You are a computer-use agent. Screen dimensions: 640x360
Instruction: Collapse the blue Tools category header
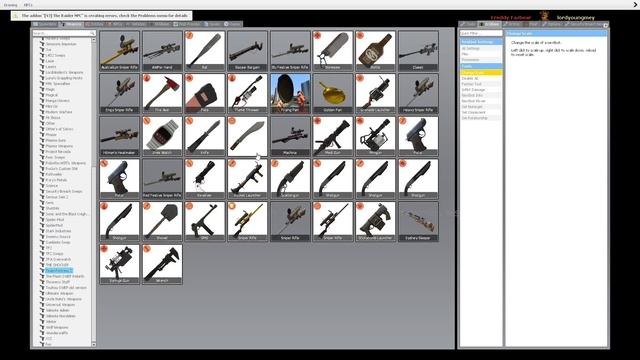pos(481,66)
